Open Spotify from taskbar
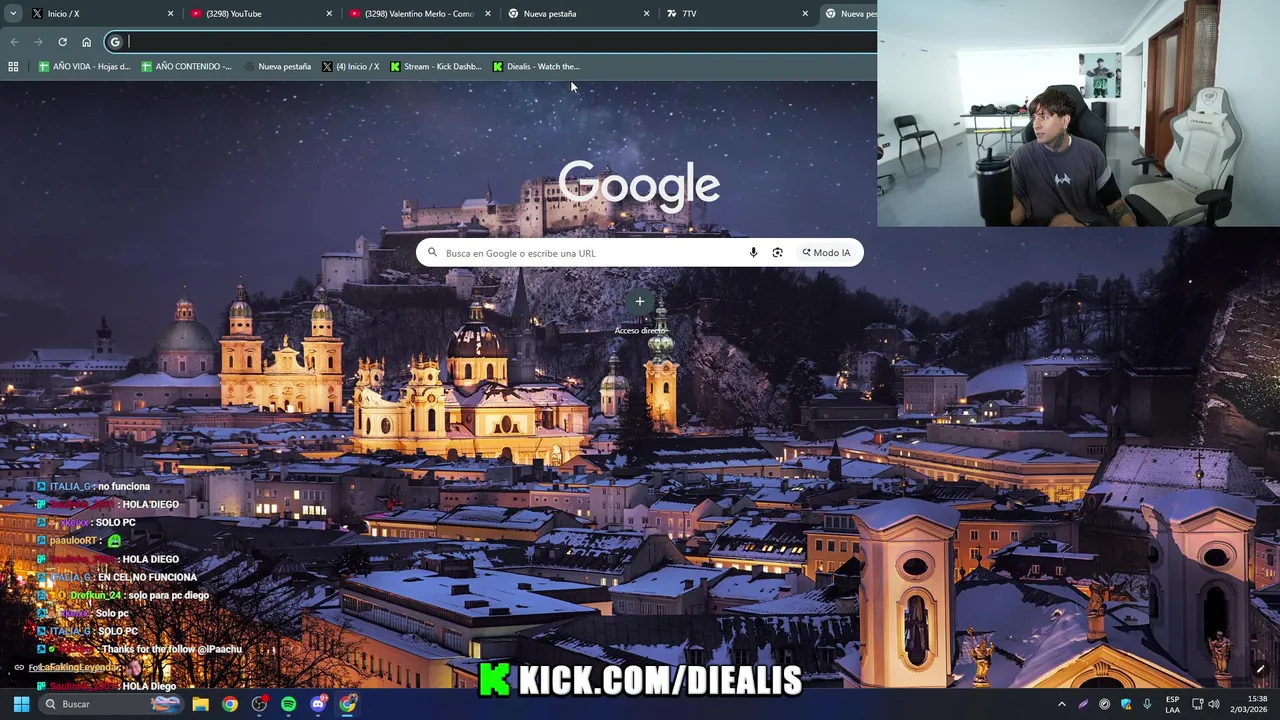Viewport: 1280px width, 720px height. click(x=288, y=704)
